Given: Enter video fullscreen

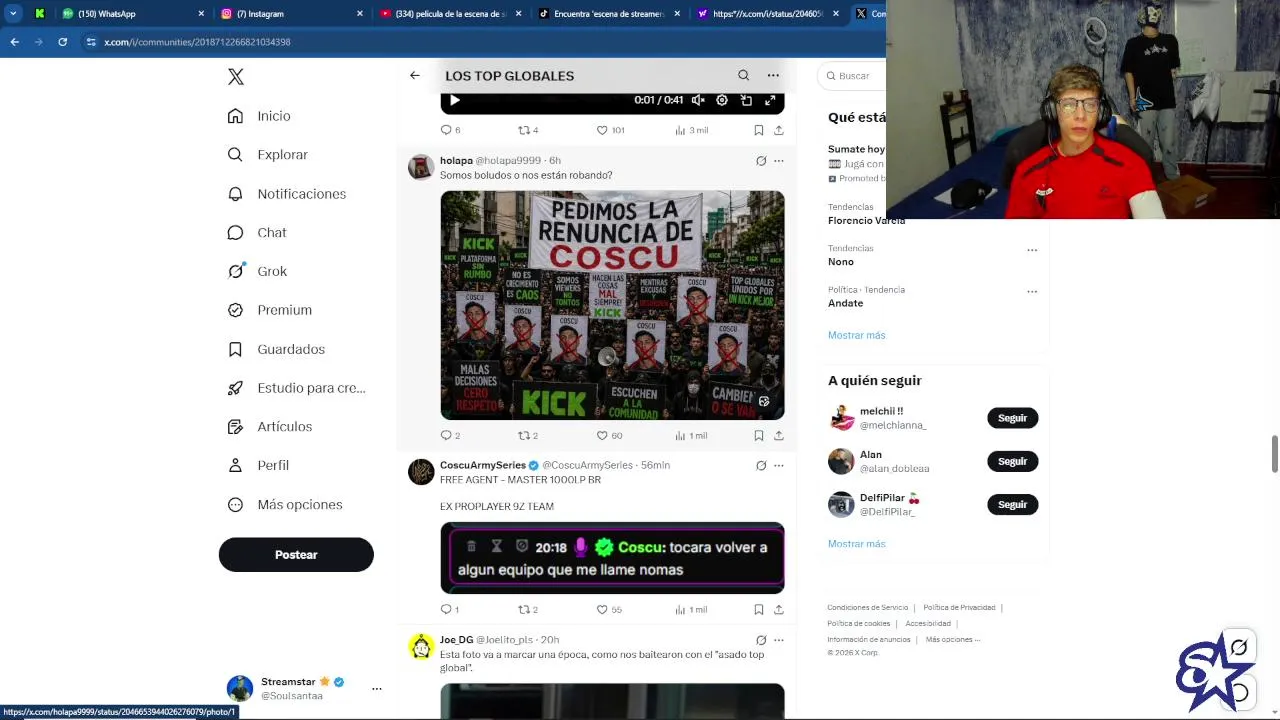Looking at the screenshot, I should pos(770,100).
